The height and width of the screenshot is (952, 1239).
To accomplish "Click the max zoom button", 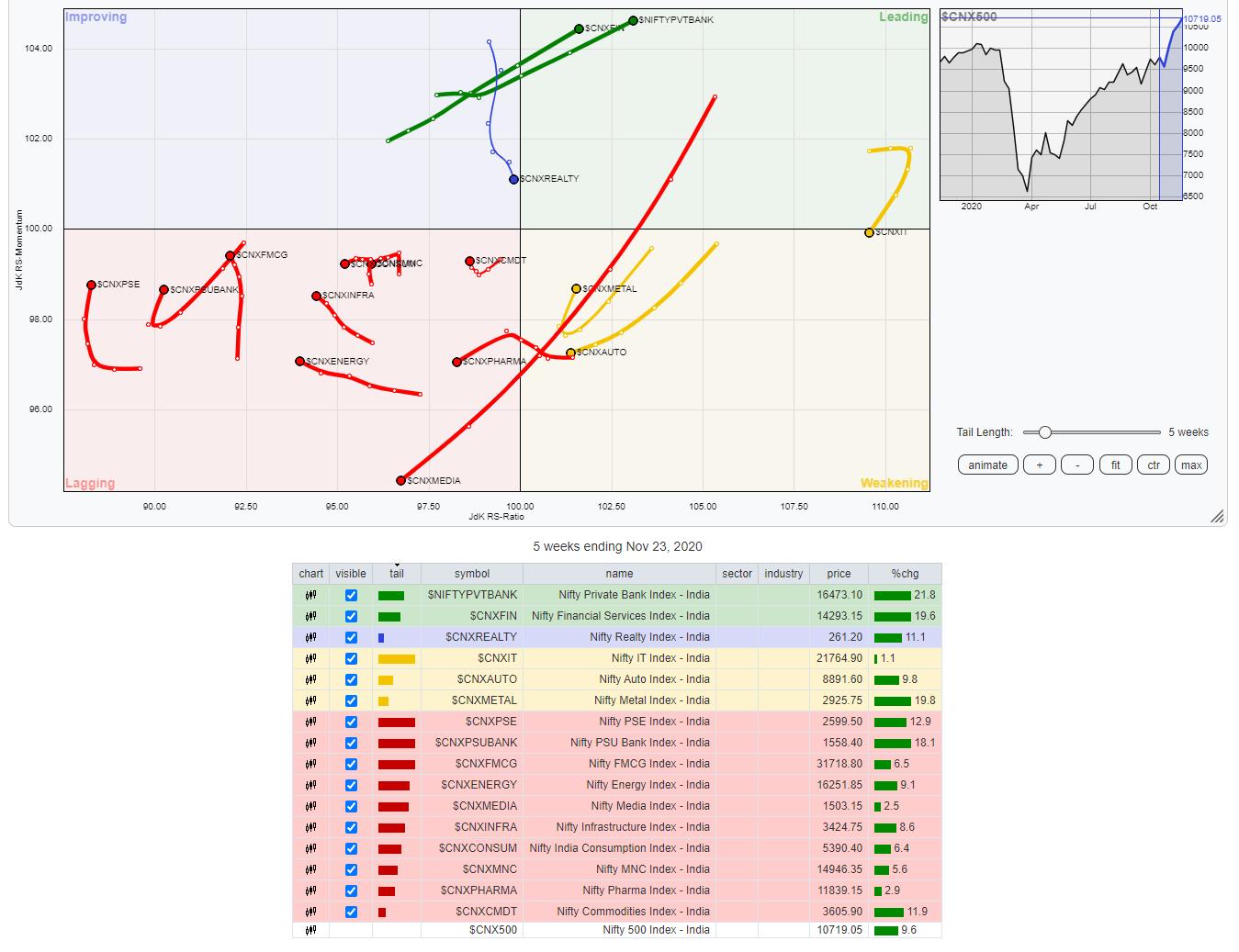I will tap(1191, 465).
